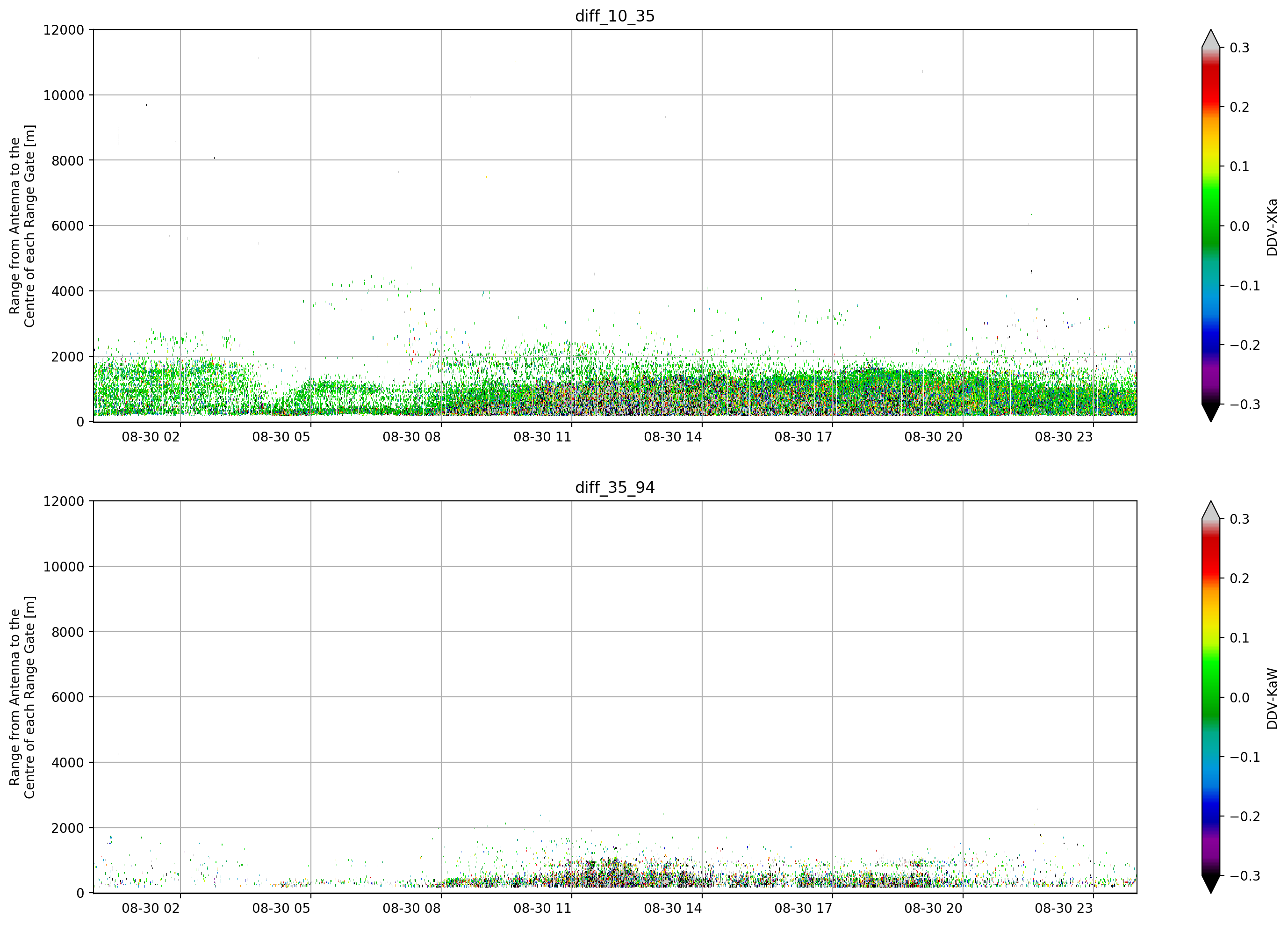Click the "12000" y-tick of diff_10_35
This screenshot has height=925, width=1288.
(x=64, y=30)
